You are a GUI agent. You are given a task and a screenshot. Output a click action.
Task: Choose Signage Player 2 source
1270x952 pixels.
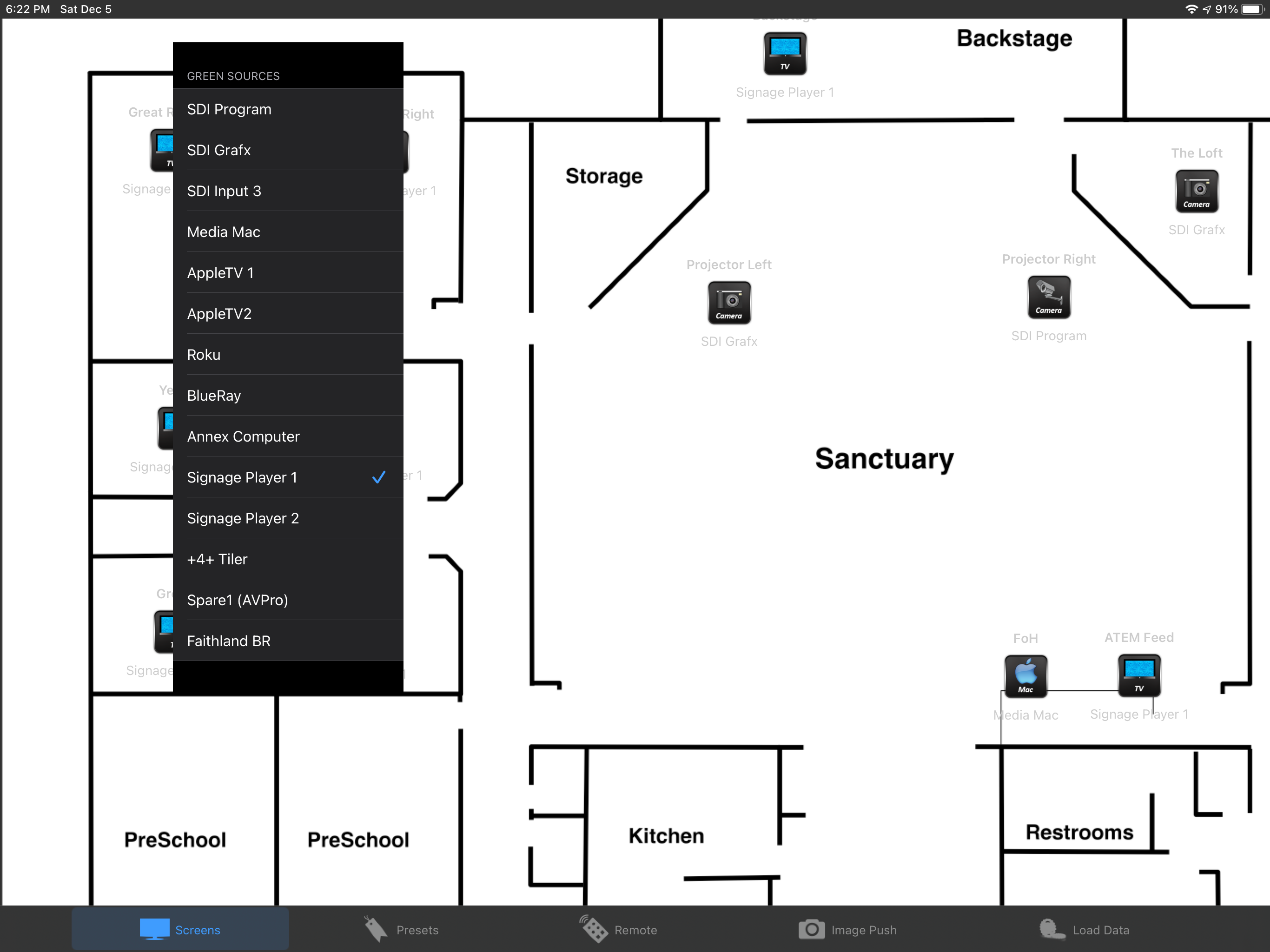tap(288, 518)
